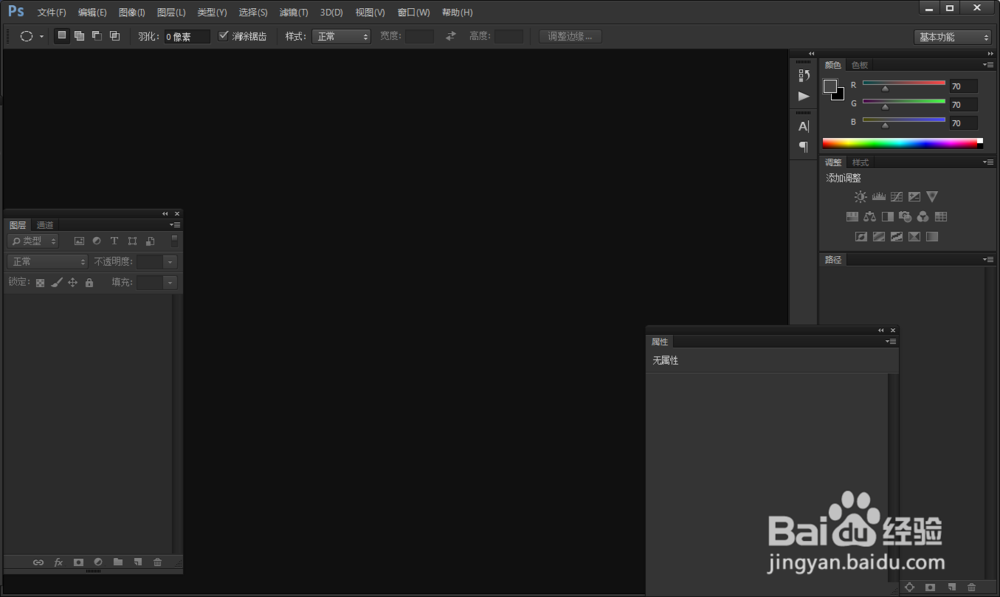Open tool preset picker arrow beside marquee
1000x597 pixels.
pos(41,36)
